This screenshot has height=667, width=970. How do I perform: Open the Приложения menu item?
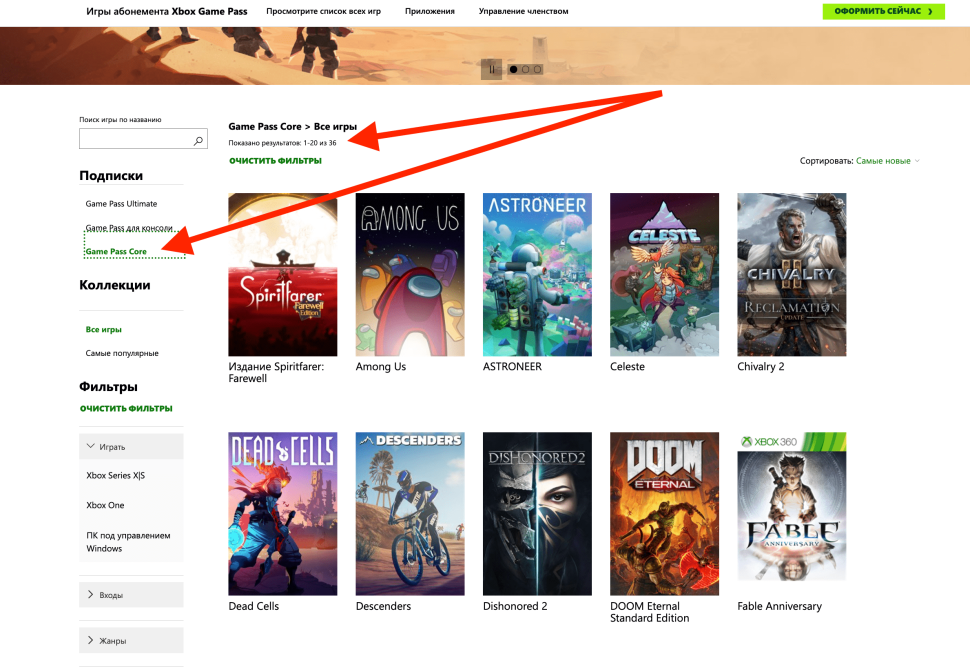click(x=430, y=11)
